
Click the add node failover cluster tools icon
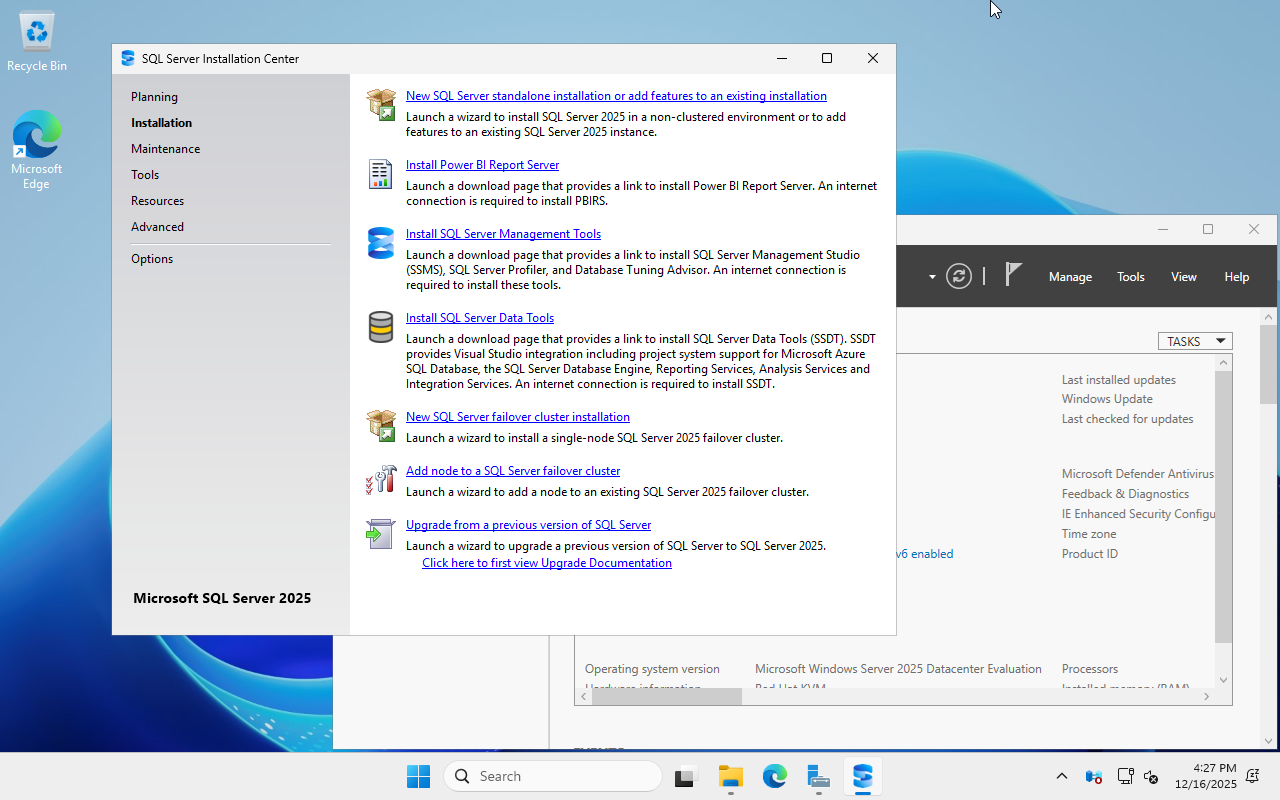[381, 480]
